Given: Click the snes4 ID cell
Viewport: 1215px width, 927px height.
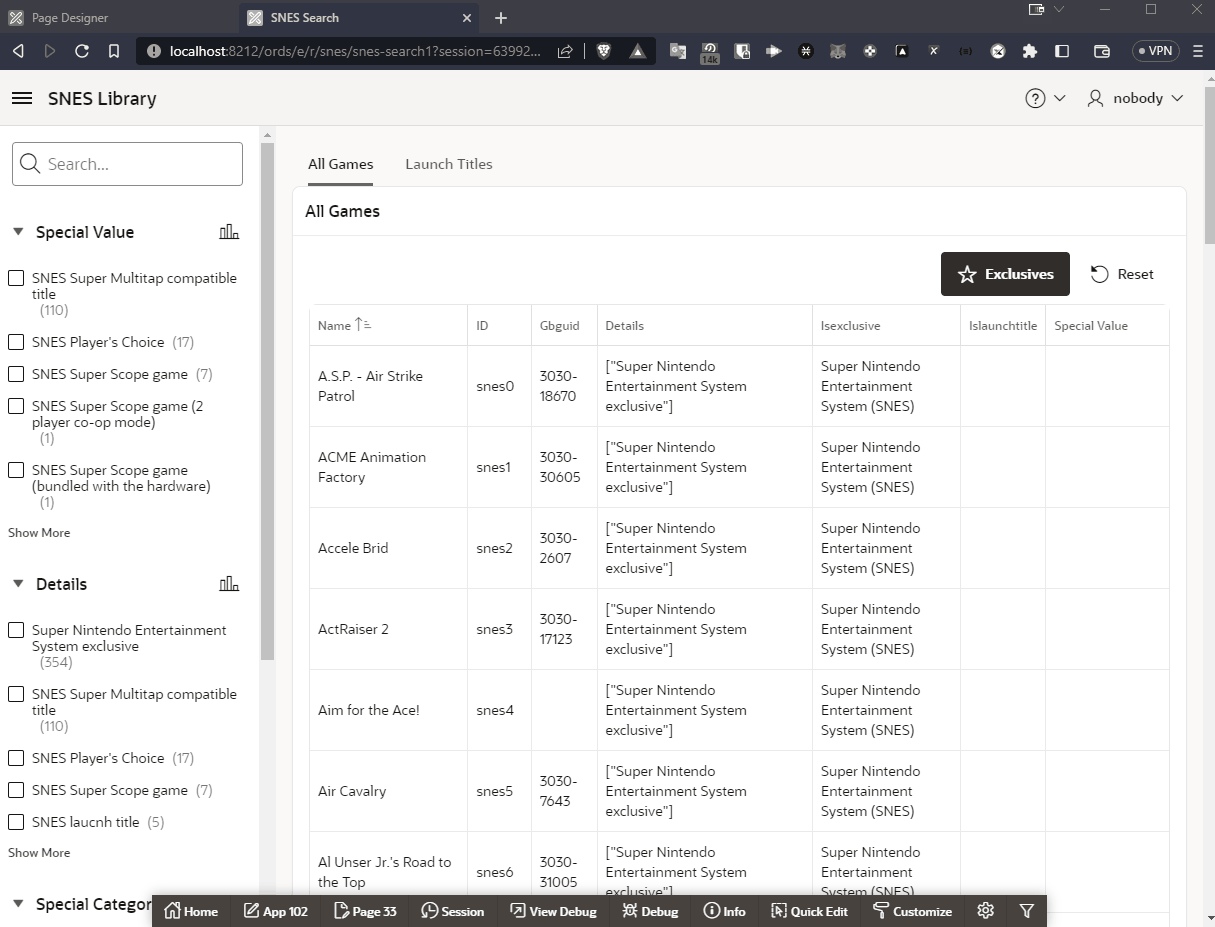Looking at the screenshot, I should coord(499,710).
